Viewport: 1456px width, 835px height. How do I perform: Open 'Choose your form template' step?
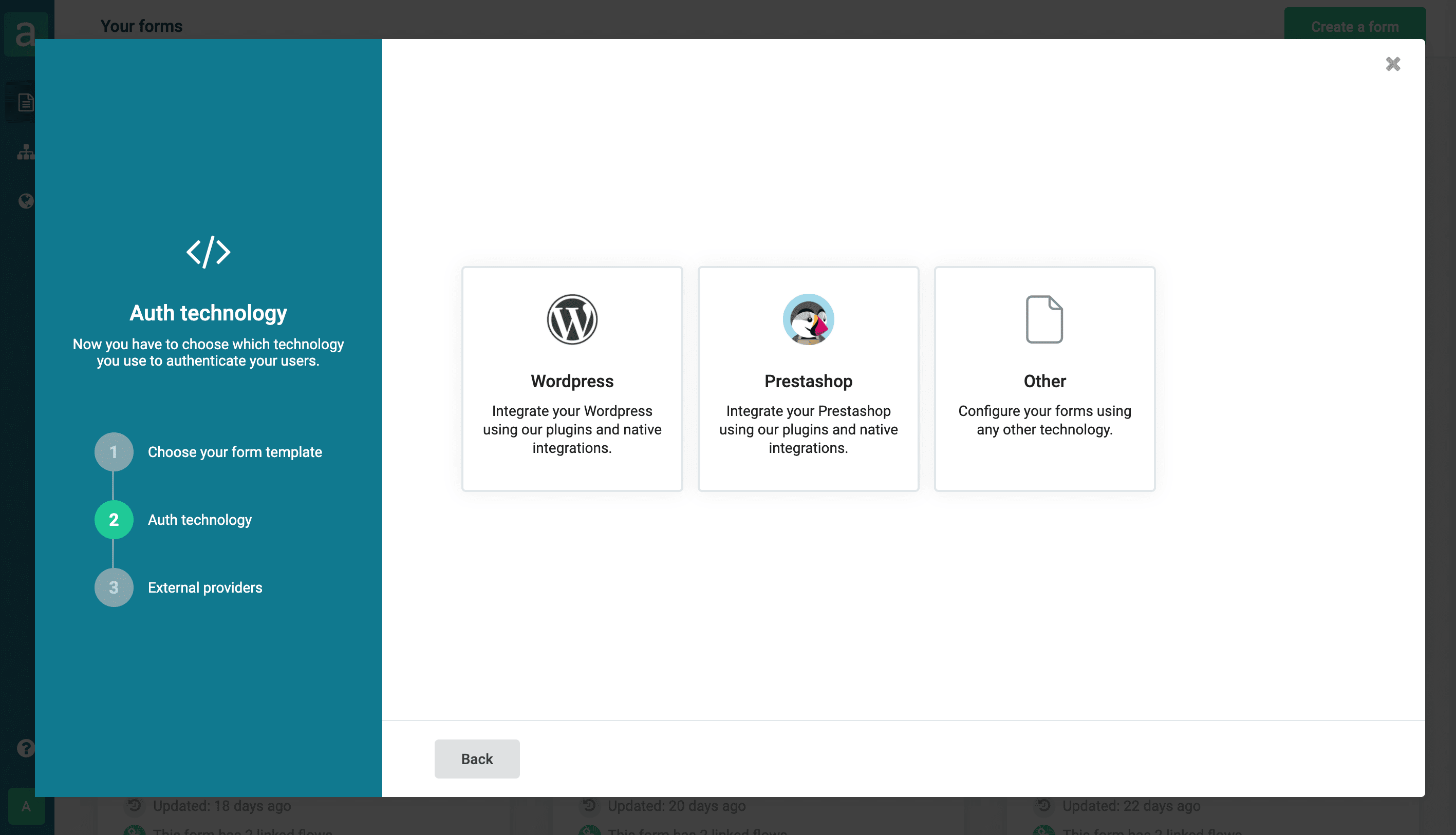(x=235, y=452)
